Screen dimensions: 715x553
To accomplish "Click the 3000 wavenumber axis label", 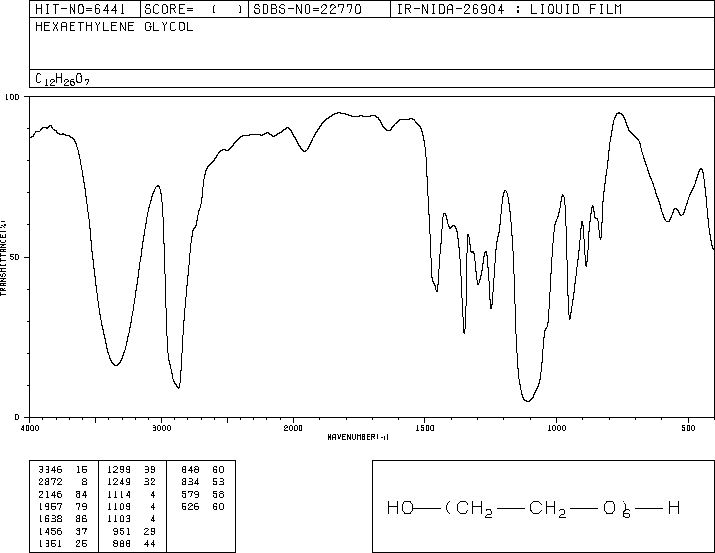I will pyautogui.click(x=161, y=428).
